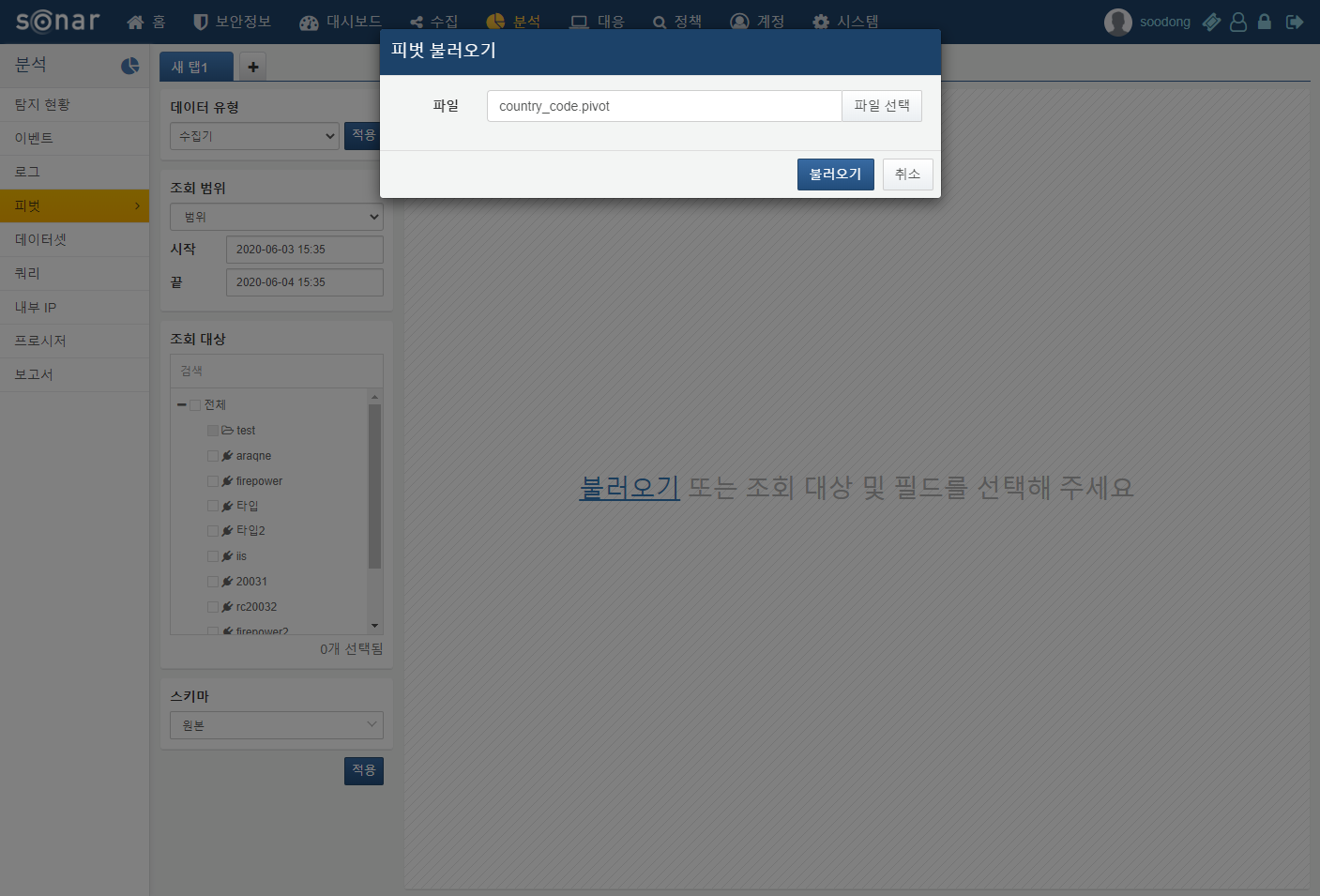Screen dimensions: 1320x896
Task: Open the 홈 home icon menu
Action: point(146,22)
